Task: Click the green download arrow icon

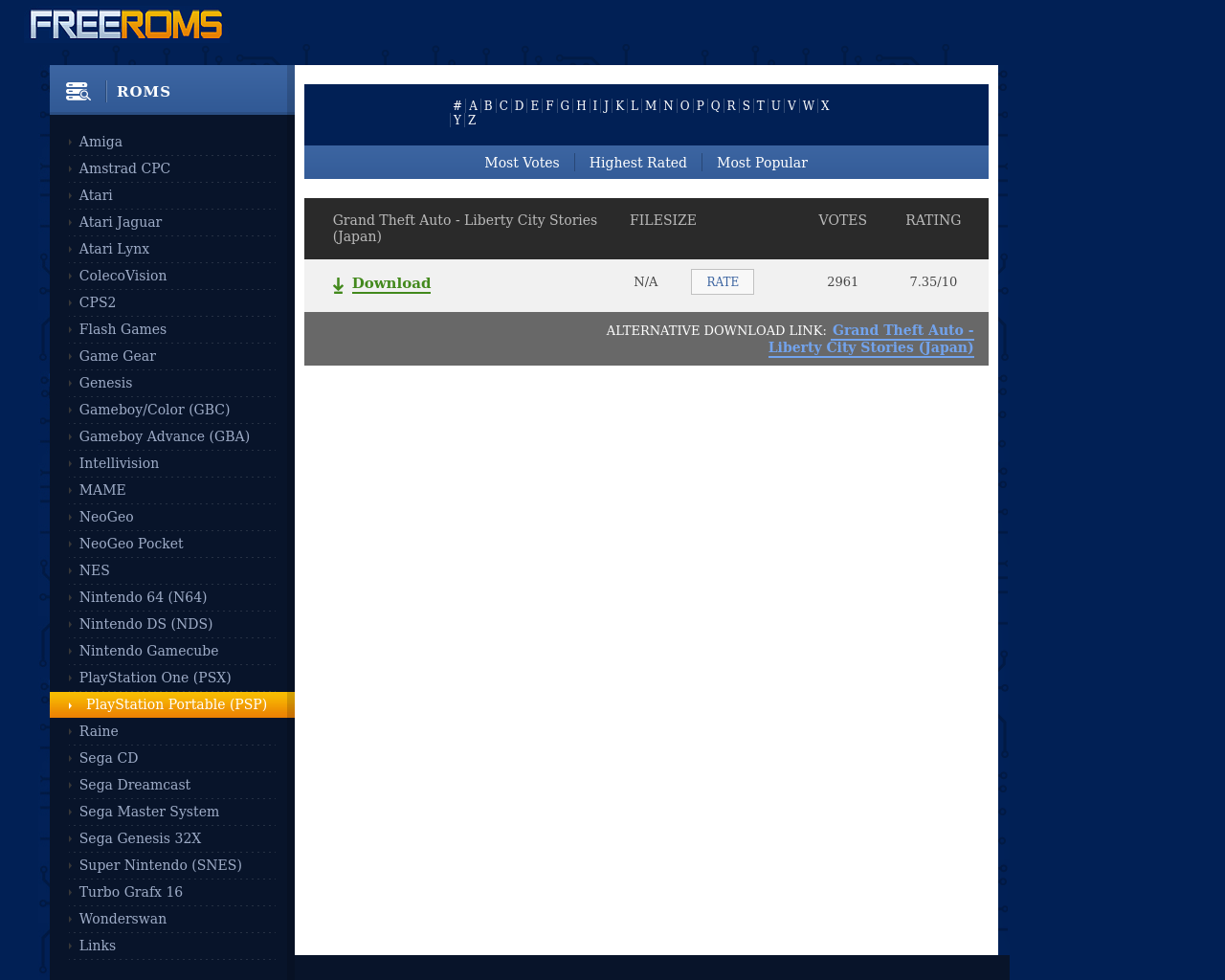Action: [x=338, y=285]
